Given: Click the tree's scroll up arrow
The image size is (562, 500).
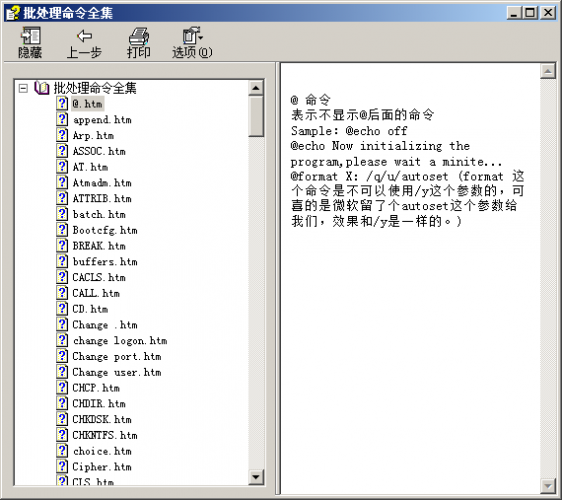Looking at the screenshot, I should pyautogui.click(x=256, y=88).
